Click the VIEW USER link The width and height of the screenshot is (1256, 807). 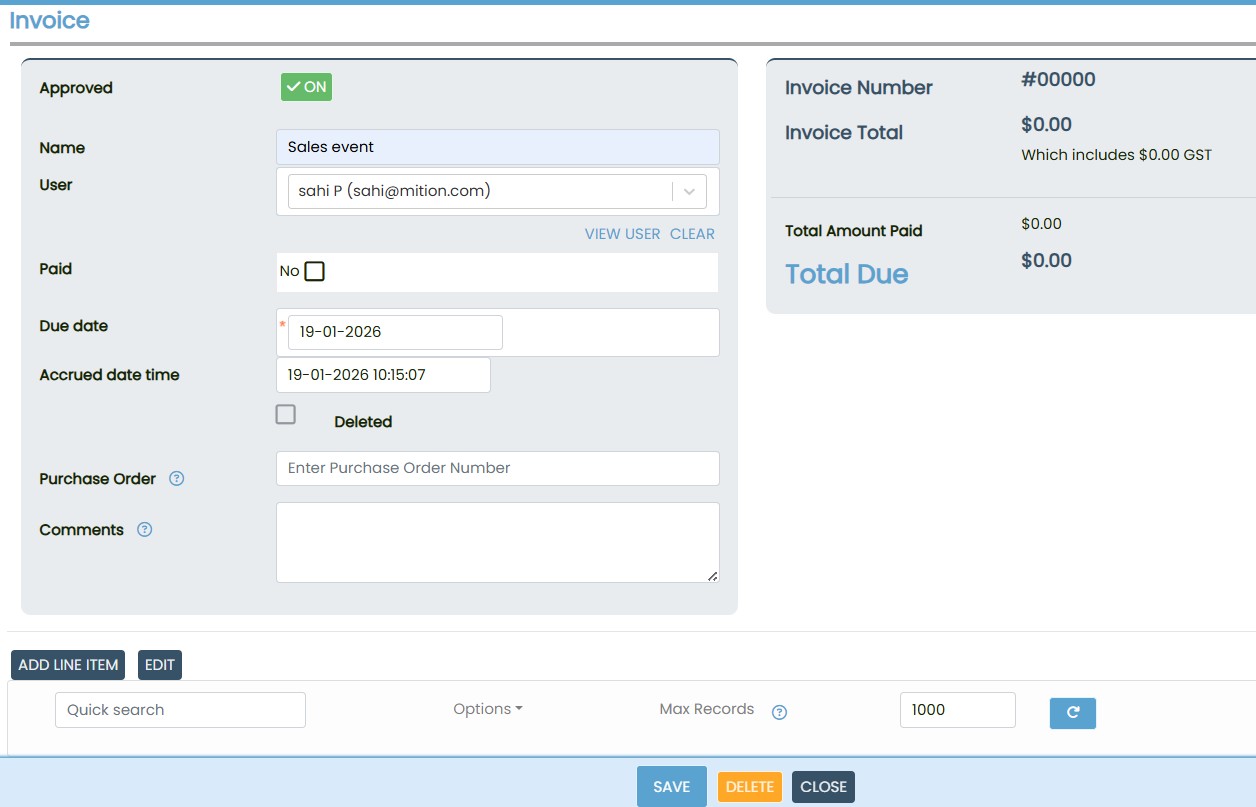(622, 234)
